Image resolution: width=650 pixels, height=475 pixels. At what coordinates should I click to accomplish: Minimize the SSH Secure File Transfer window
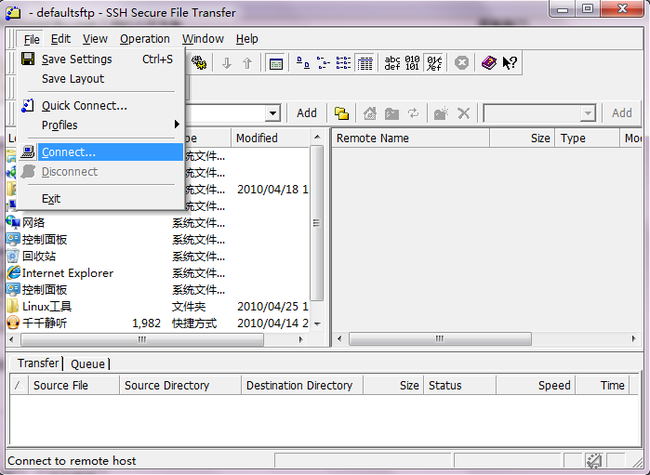point(563,9)
